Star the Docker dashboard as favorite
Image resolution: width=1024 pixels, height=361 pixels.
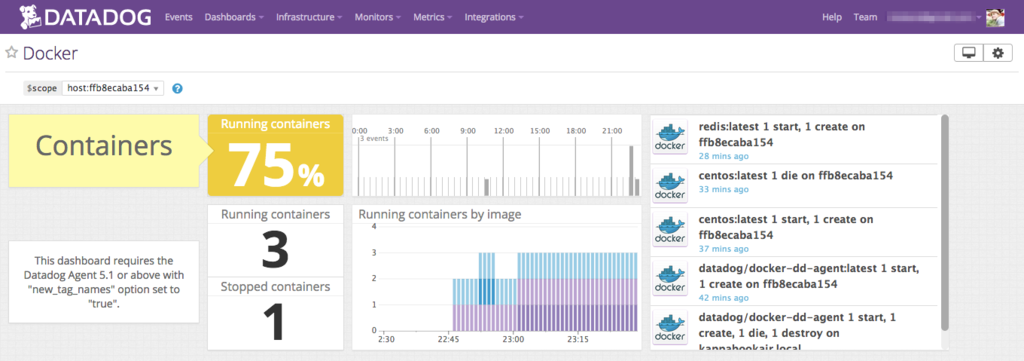pos(11,53)
